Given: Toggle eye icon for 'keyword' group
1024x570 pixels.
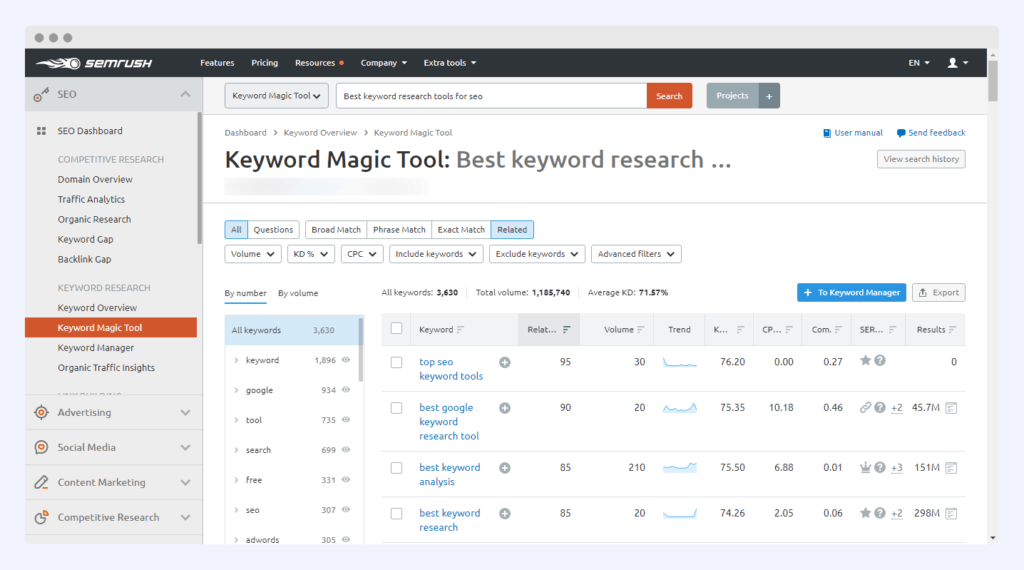Looking at the screenshot, I should click(346, 360).
